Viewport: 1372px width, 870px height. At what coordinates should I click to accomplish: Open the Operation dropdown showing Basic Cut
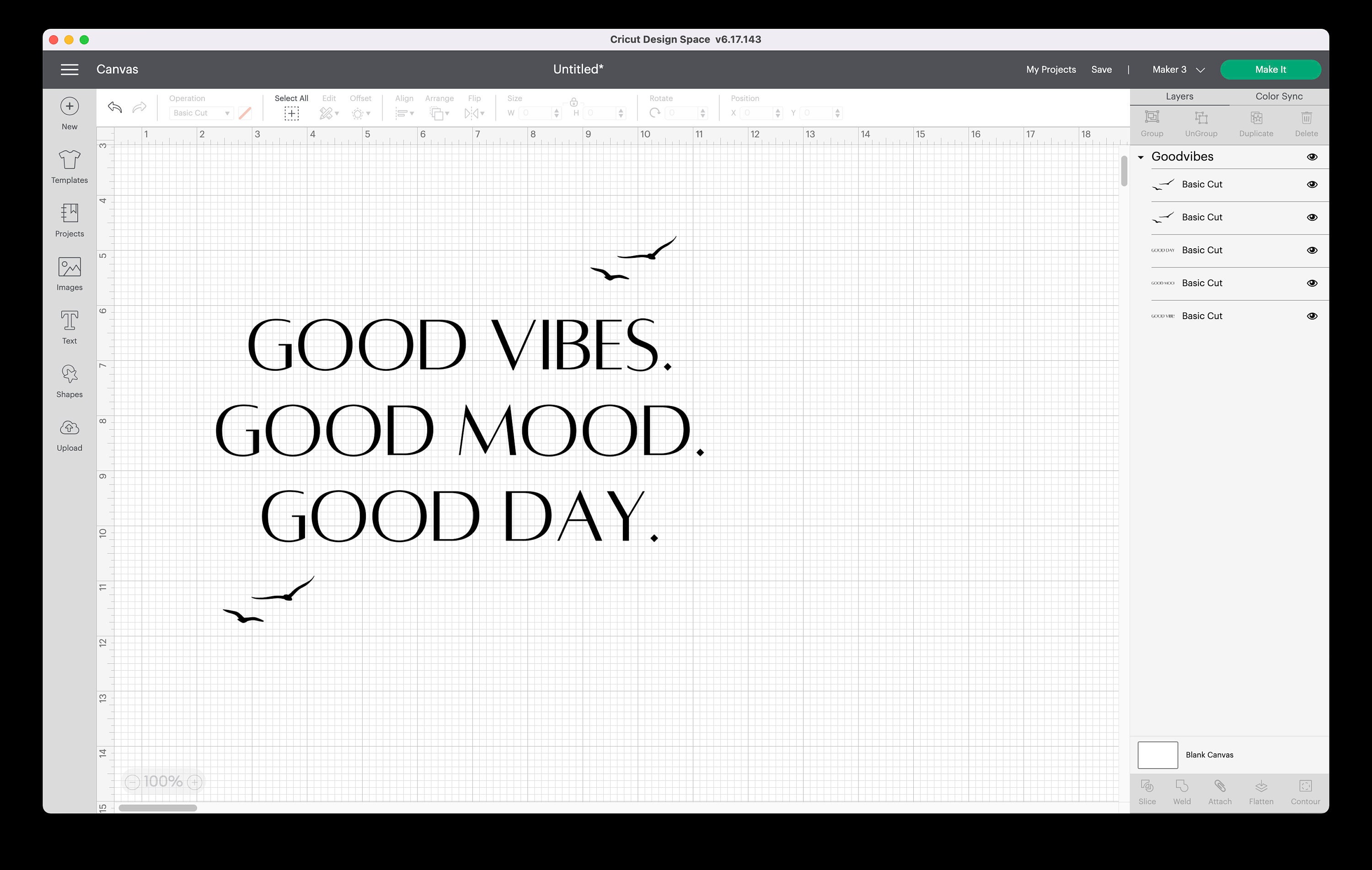click(201, 113)
